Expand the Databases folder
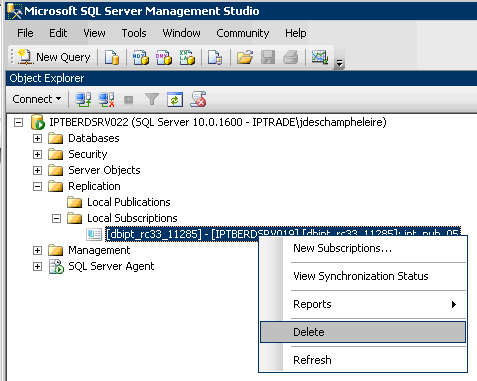The height and width of the screenshot is (381, 477). tap(37, 138)
